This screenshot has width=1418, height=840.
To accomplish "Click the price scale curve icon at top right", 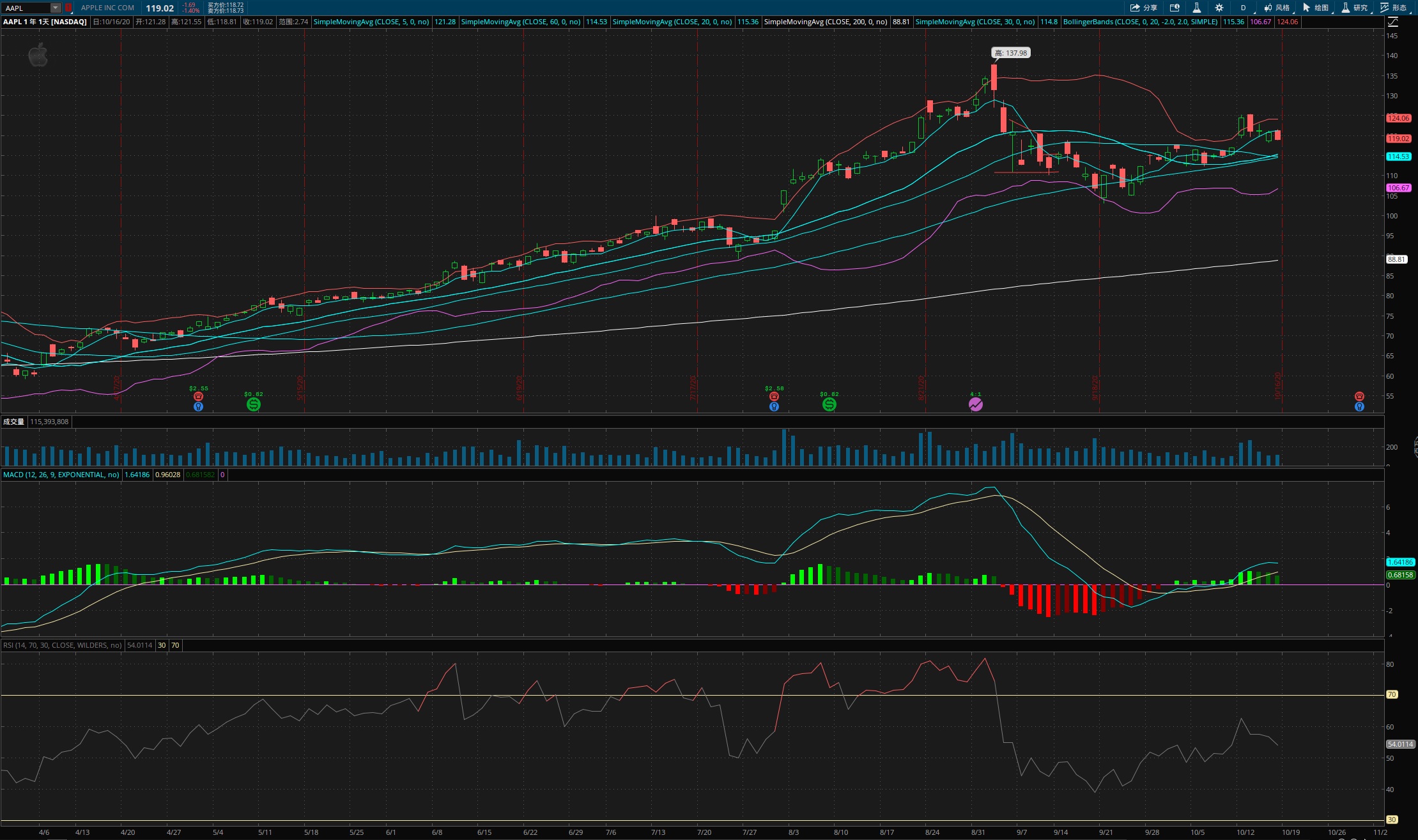I will (x=1392, y=22).
